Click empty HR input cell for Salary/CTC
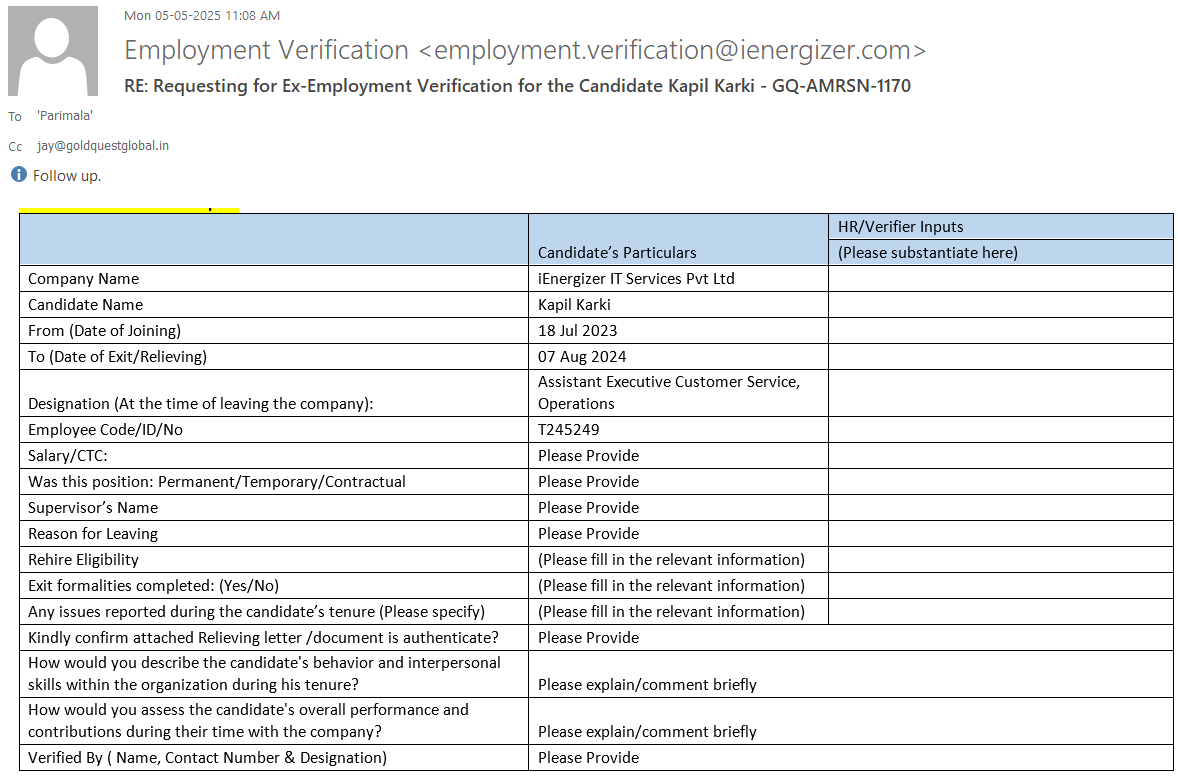Image resolution: width=1178 pixels, height=781 pixels. (1000, 456)
